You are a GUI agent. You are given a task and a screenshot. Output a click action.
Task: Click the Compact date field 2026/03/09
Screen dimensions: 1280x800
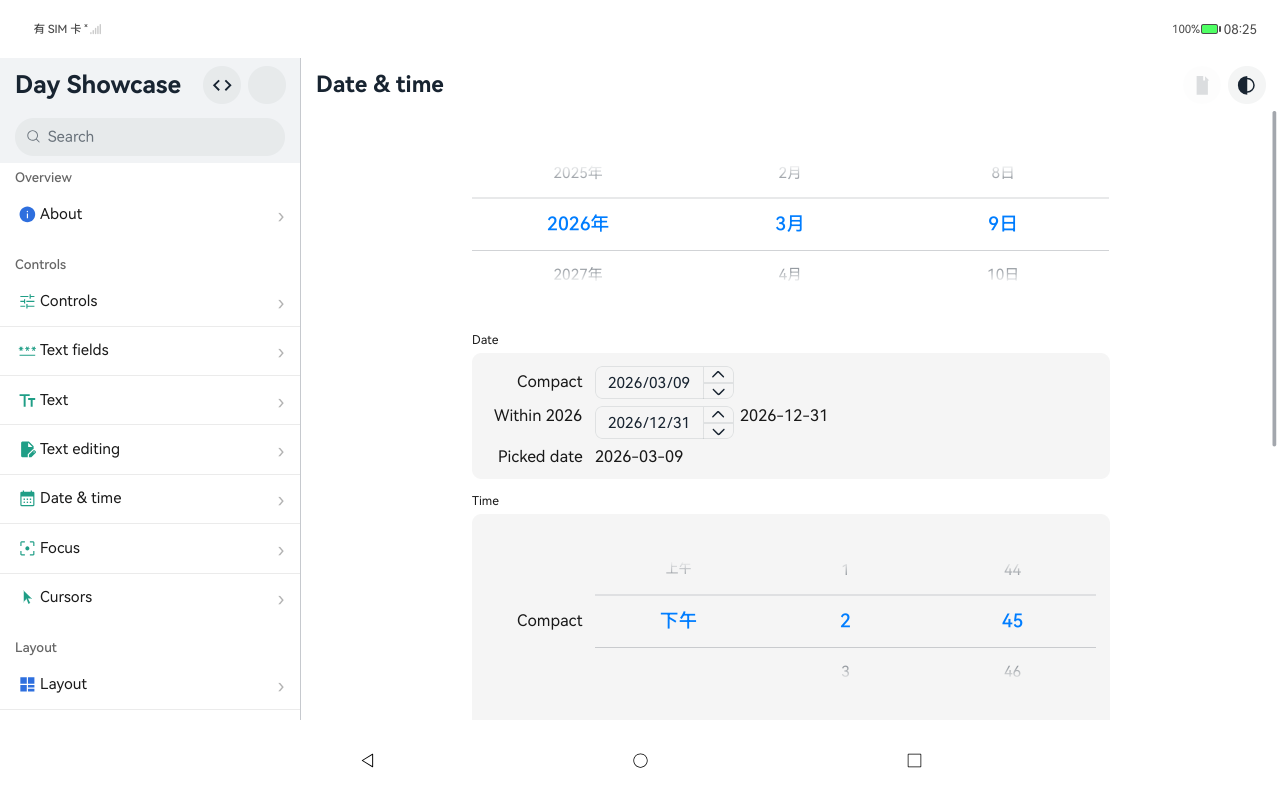click(x=649, y=383)
